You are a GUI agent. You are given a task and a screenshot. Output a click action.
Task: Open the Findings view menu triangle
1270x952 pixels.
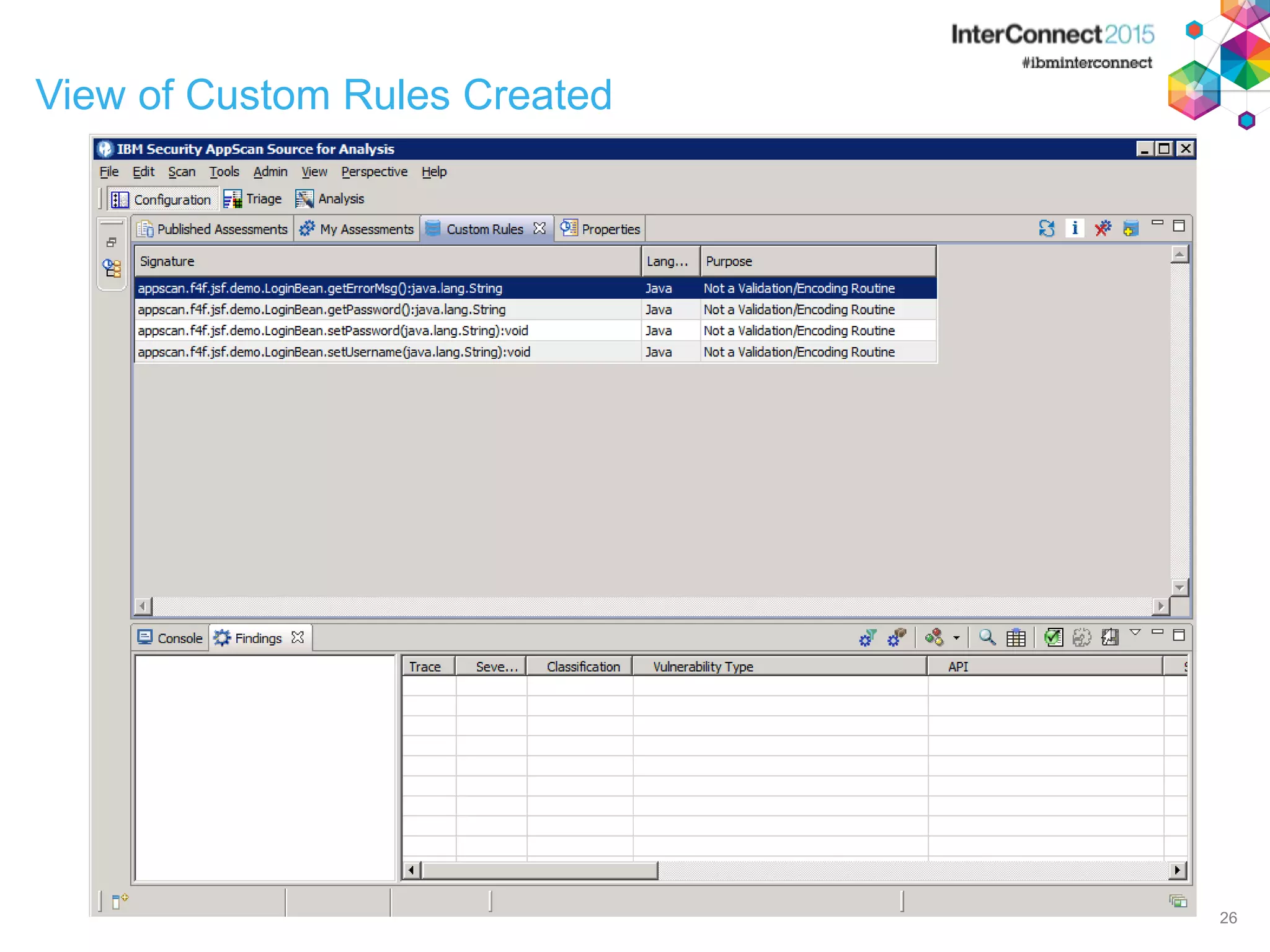(1135, 633)
